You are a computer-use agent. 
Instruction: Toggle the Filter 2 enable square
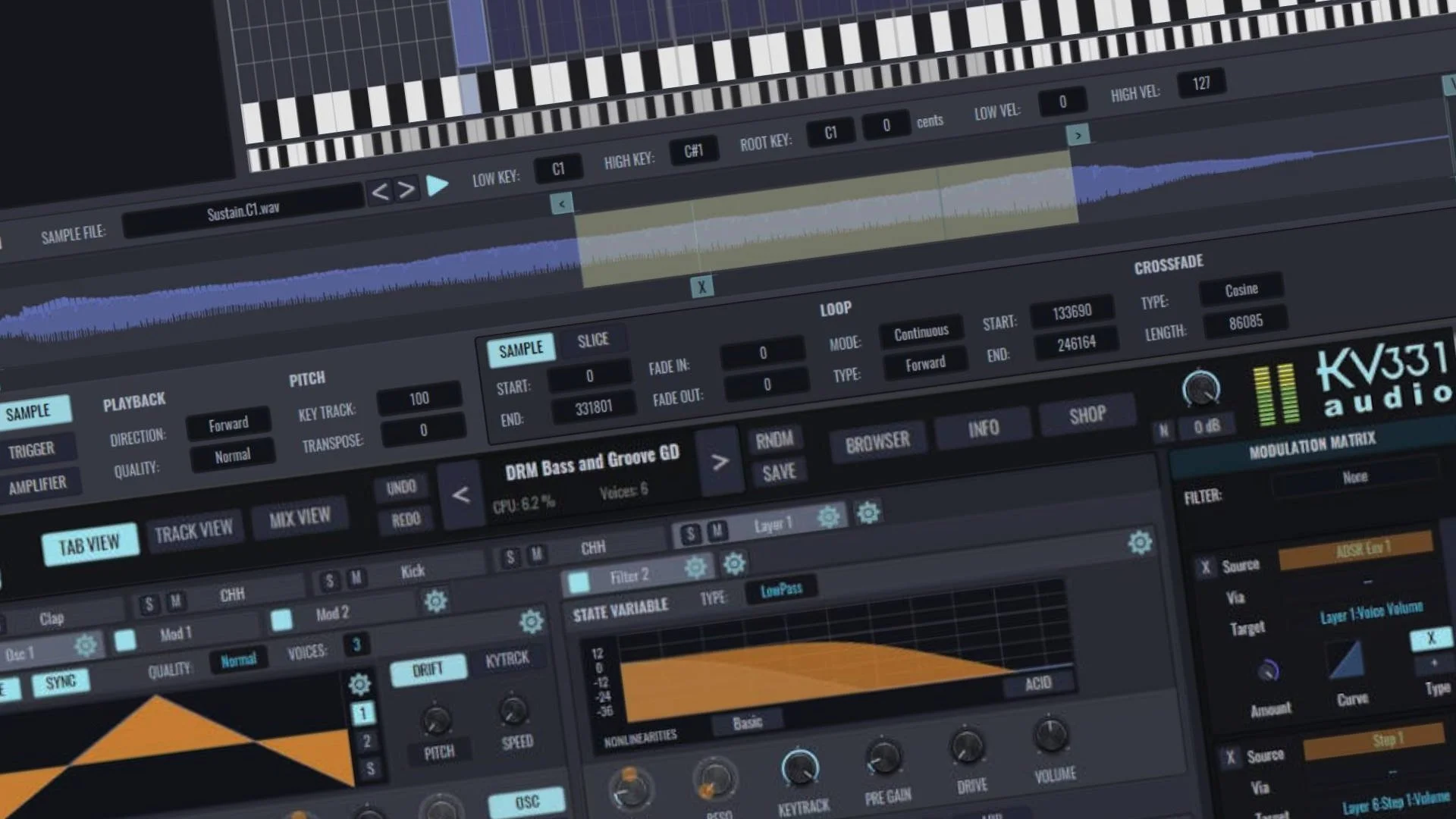click(579, 582)
